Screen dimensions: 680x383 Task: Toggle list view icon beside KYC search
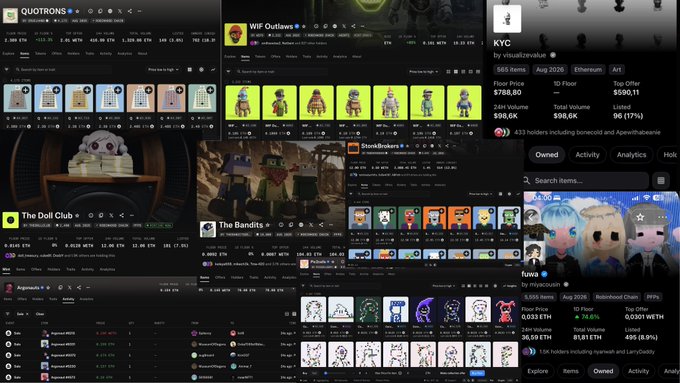tap(661, 180)
